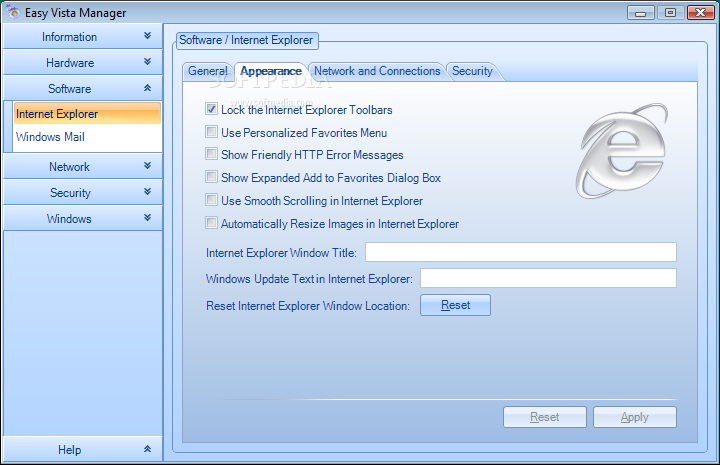Click the Easy Vista Manager title bar icon
The height and width of the screenshot is (465, 720).
[13, 12]
